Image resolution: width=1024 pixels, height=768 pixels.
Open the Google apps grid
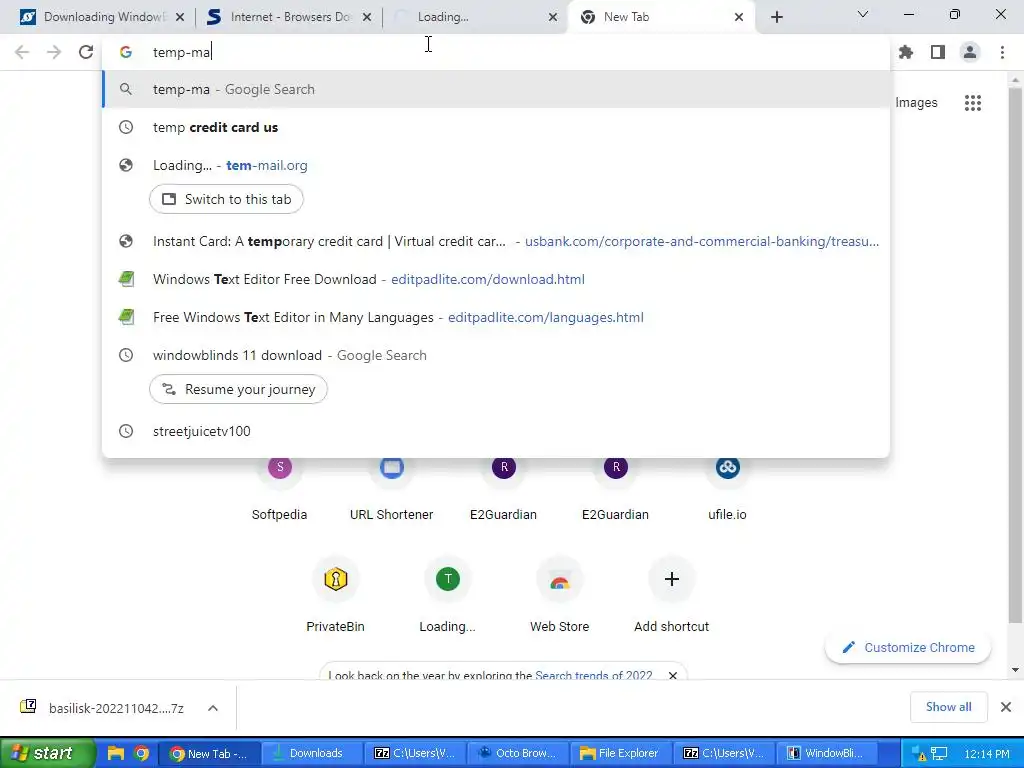click(972, 103)
